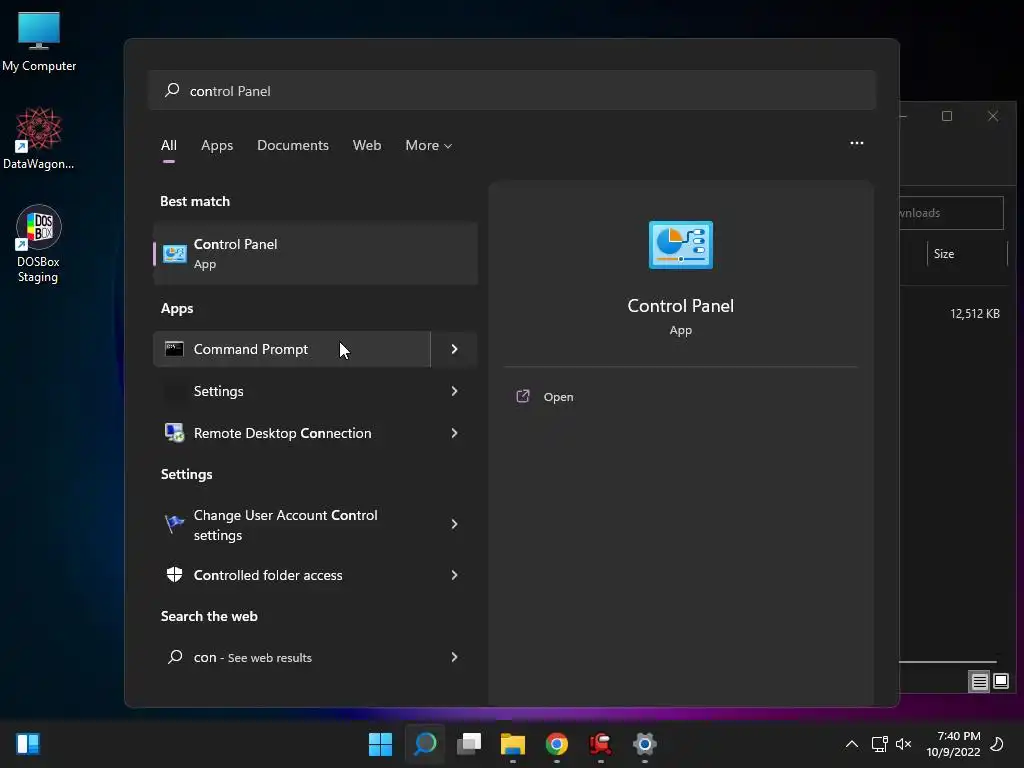
Task: Switch Explorer window to large icons view
Action: (x=1000, y=682)
